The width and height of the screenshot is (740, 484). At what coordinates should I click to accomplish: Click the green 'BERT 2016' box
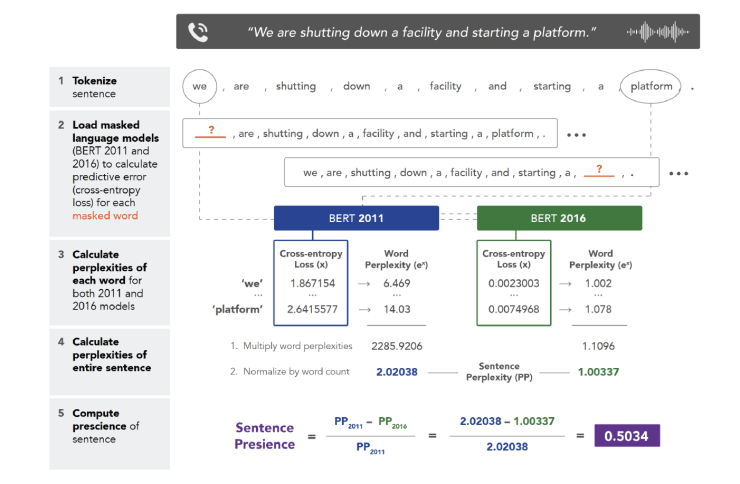[x=559, y=218]
